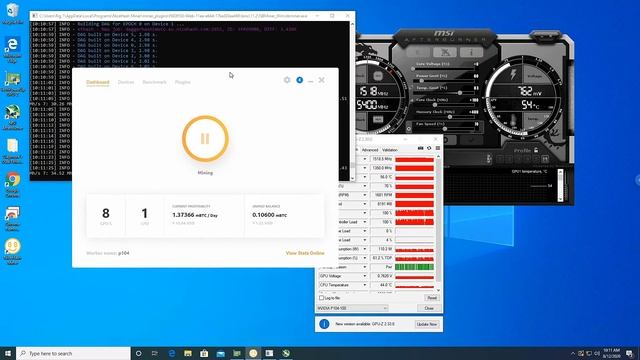Open NiceHash notifications blue circle icon
Image resolution: width=640 pixels, height=360 pixels.
pyautogui.click(x=300, y=80)
